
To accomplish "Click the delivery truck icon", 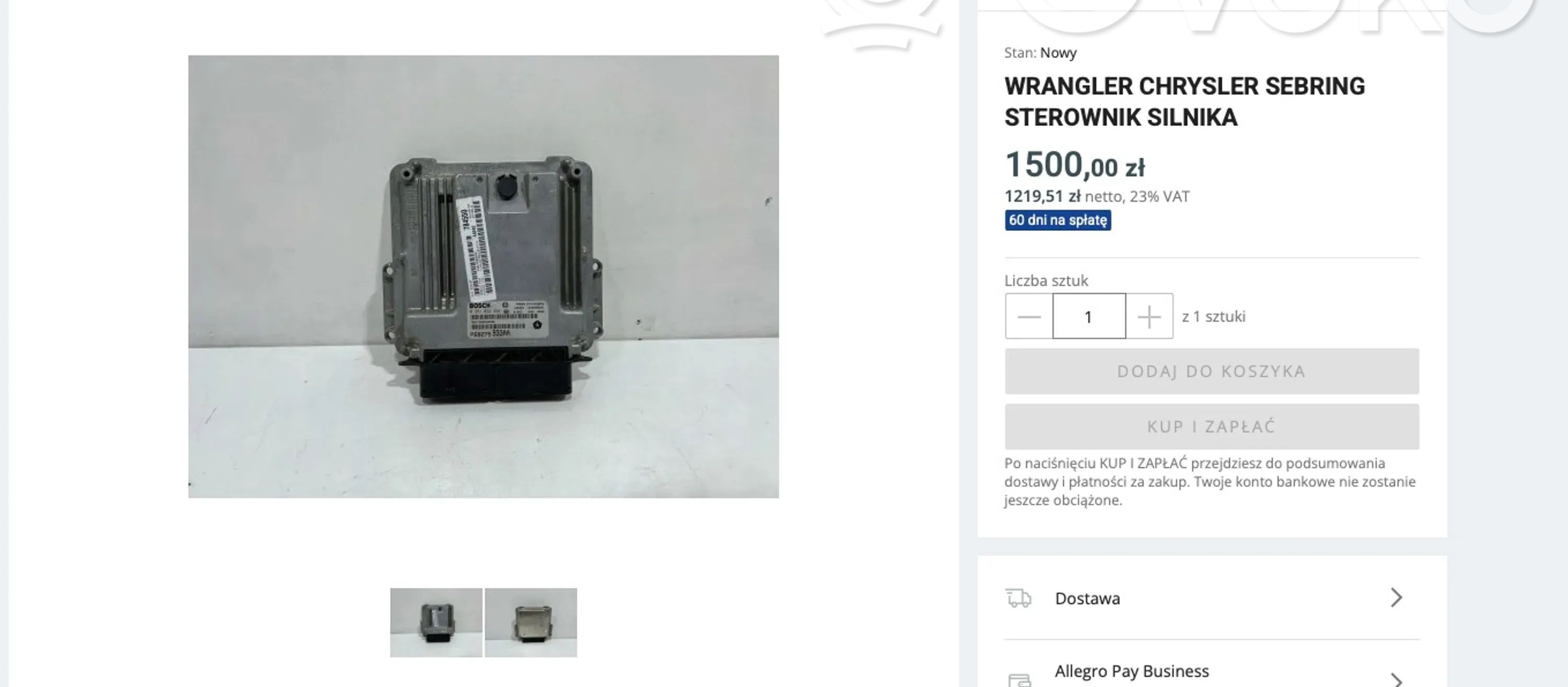I will pyautogui.click(x=1018, y=598).
